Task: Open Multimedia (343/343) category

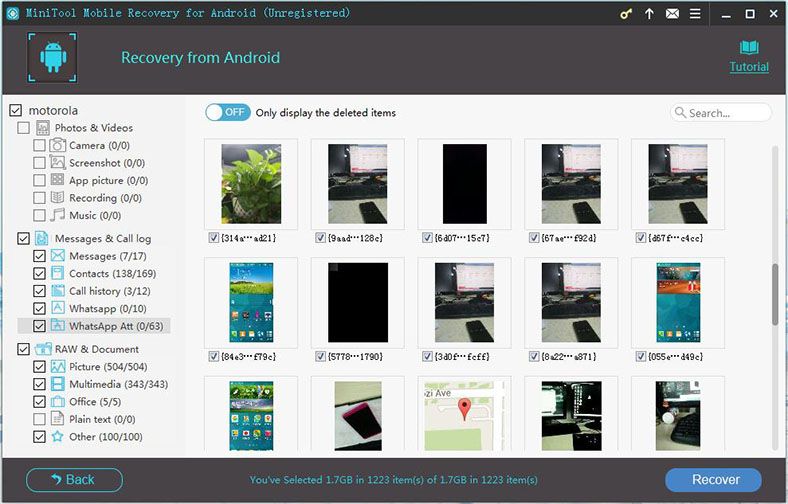Action: click(118, 384)
